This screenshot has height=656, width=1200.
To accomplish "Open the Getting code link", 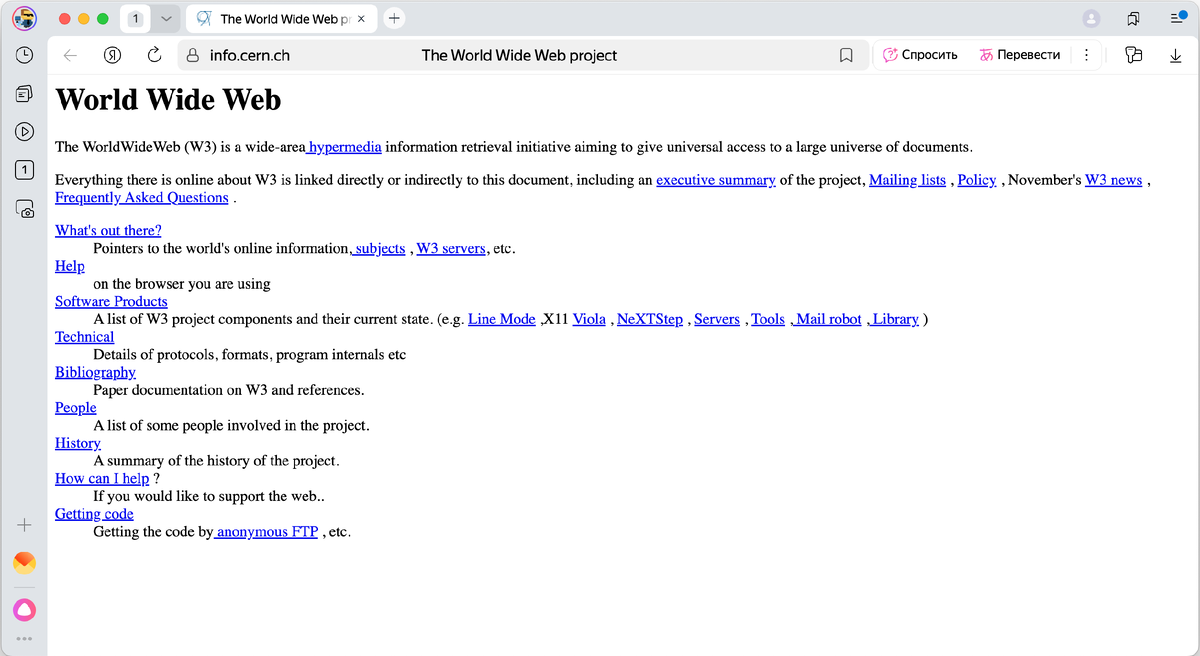I will pos(94,514).
